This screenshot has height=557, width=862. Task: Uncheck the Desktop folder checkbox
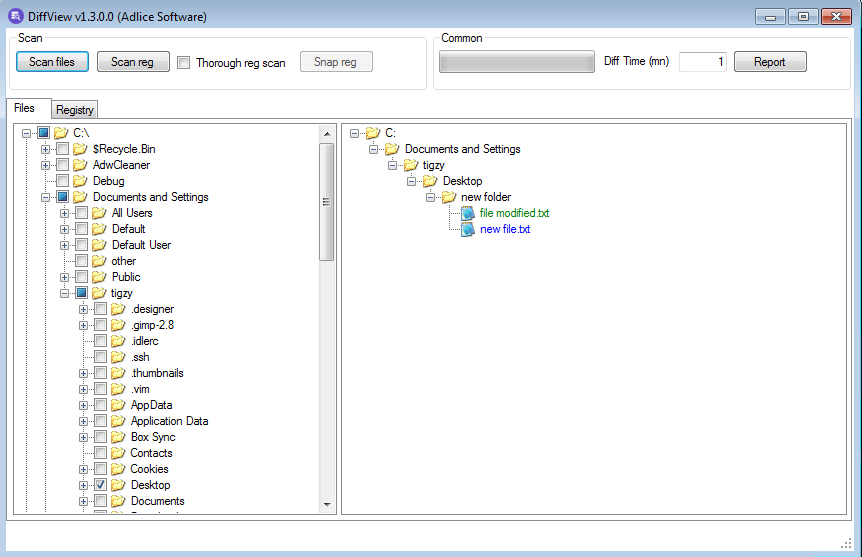(101, 485)
